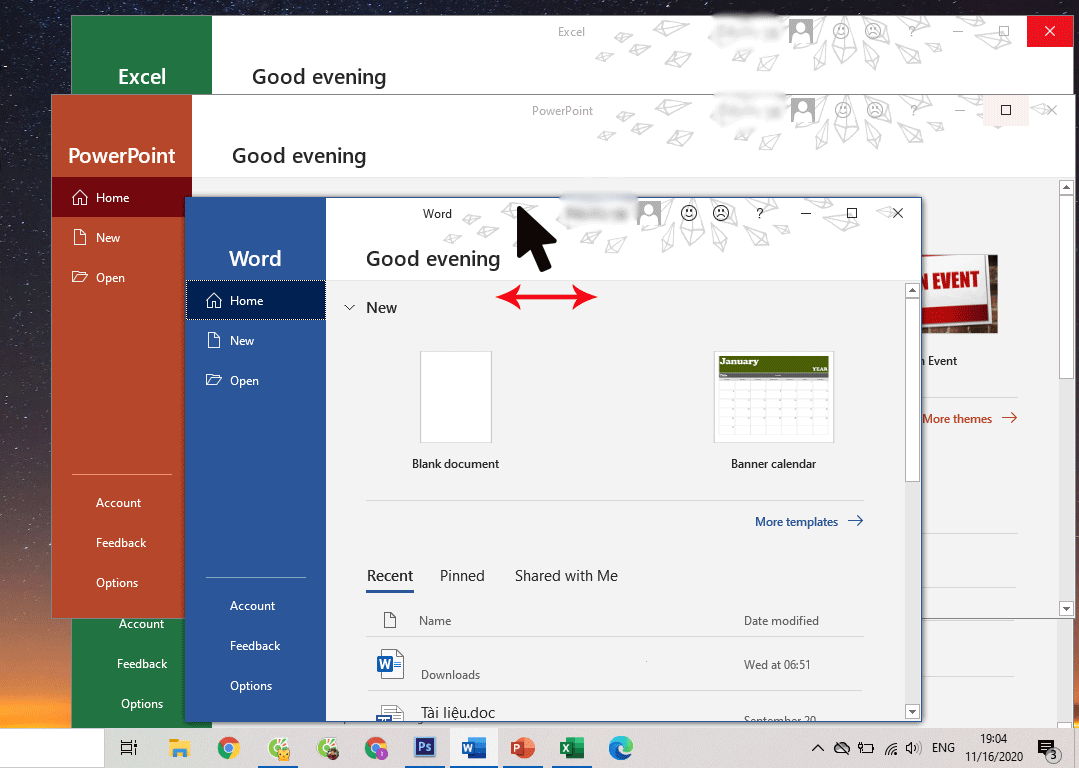Click the More templates link
Screen dimensions: 1079x768
tap(809, 522)
